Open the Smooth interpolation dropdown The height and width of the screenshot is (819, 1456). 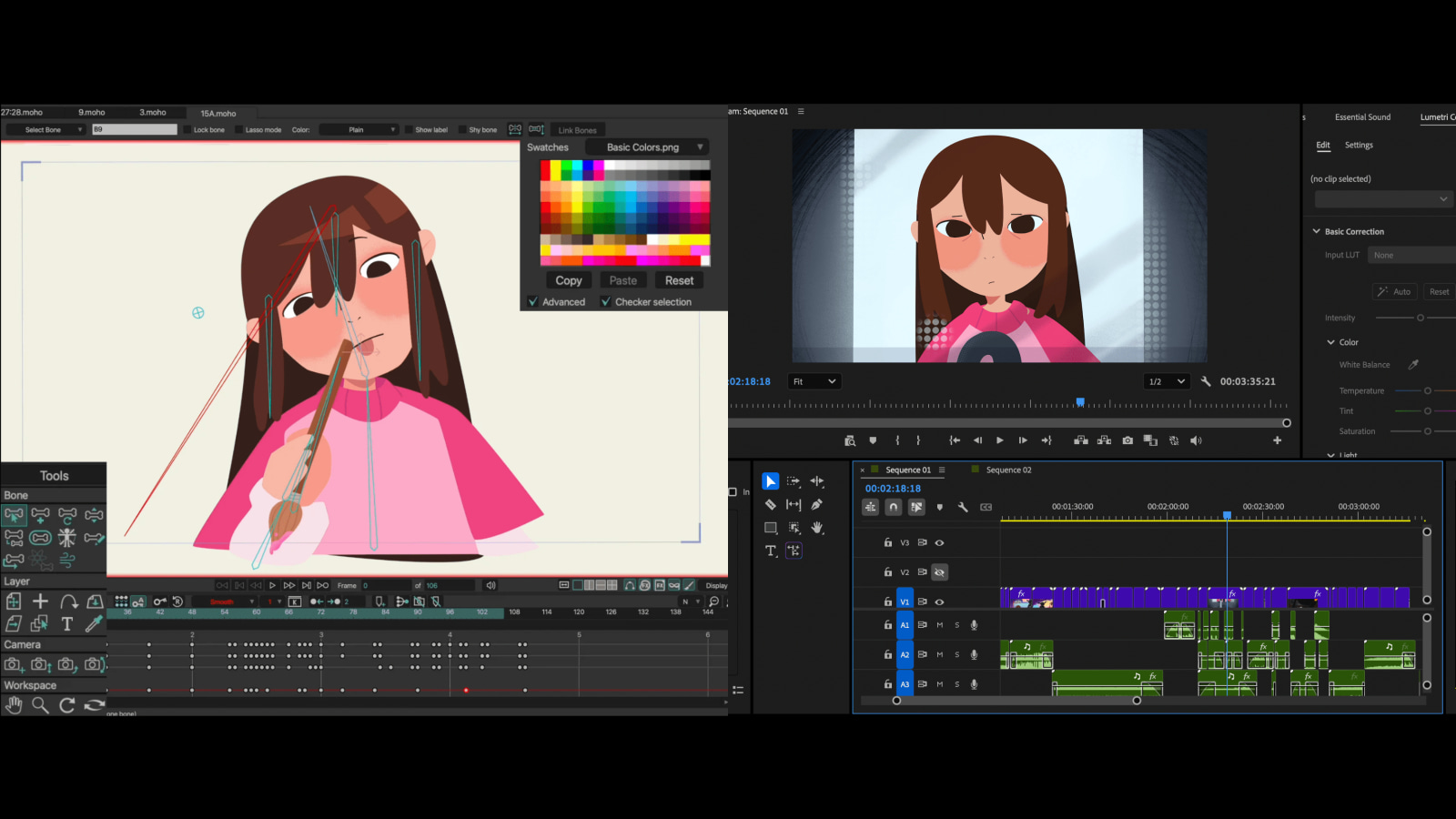pos(227,602)
